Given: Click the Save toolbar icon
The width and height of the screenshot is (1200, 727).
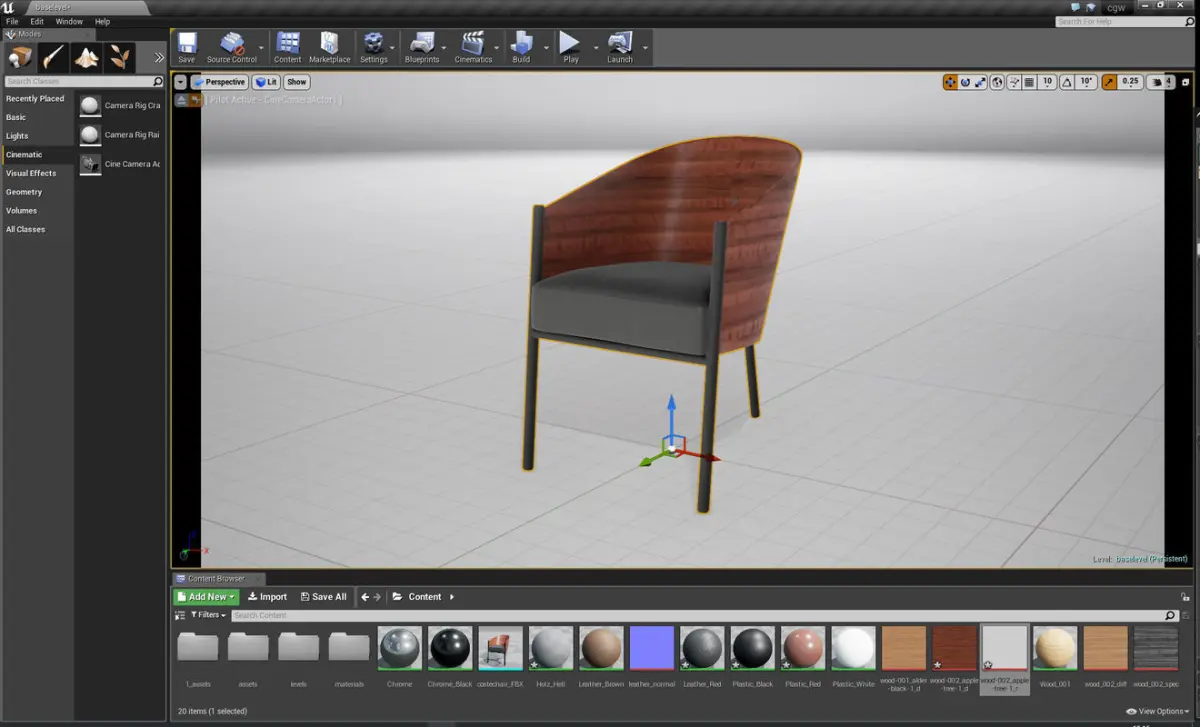Looking at the screenshot, I should tap(187, 47).
